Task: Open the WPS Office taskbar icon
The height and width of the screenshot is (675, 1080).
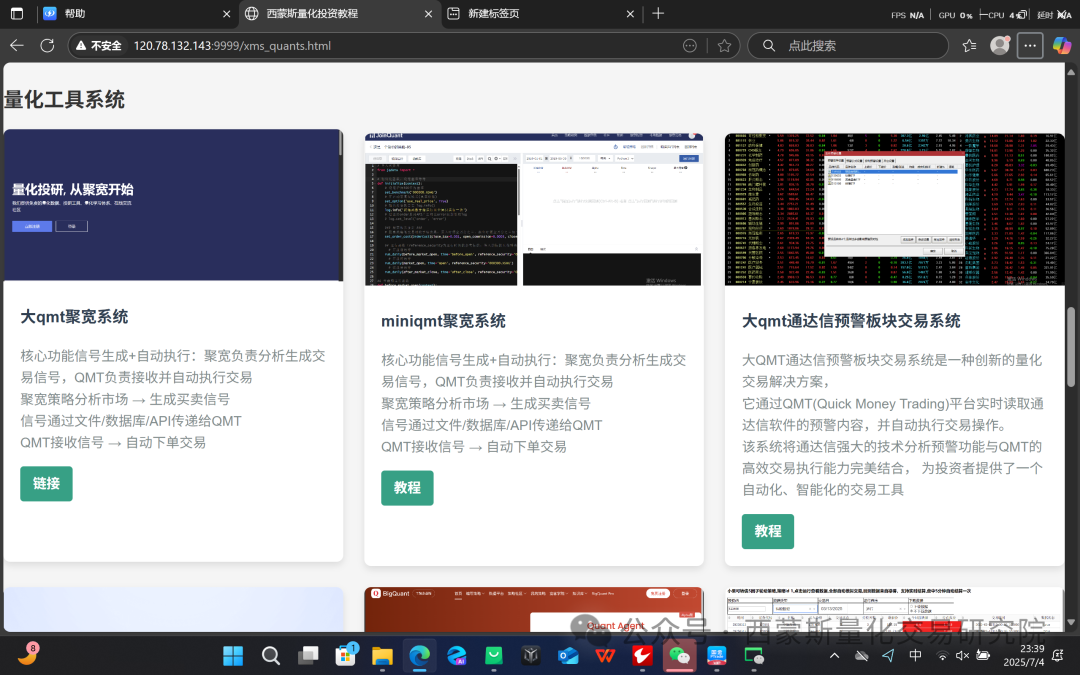Action: click(x=605, y=656)
